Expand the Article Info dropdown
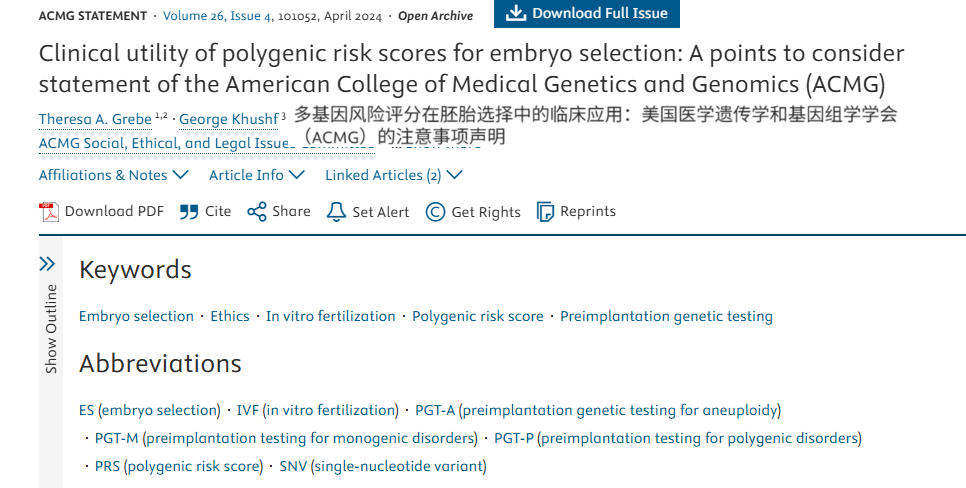966x488 pixels. pos(255,175)
